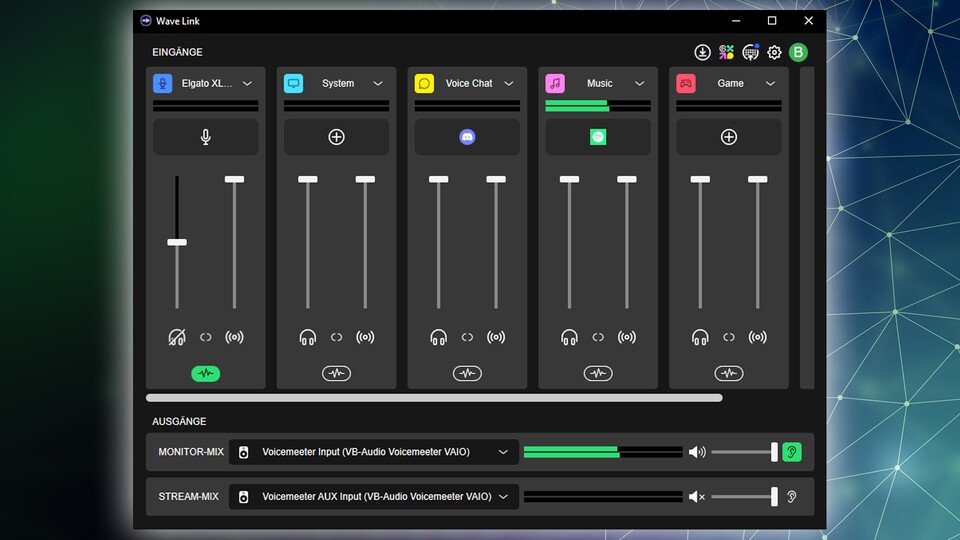960x540 pixels.
Task: Click the horizontal inputs scrollbar
Action: [434, 398]
